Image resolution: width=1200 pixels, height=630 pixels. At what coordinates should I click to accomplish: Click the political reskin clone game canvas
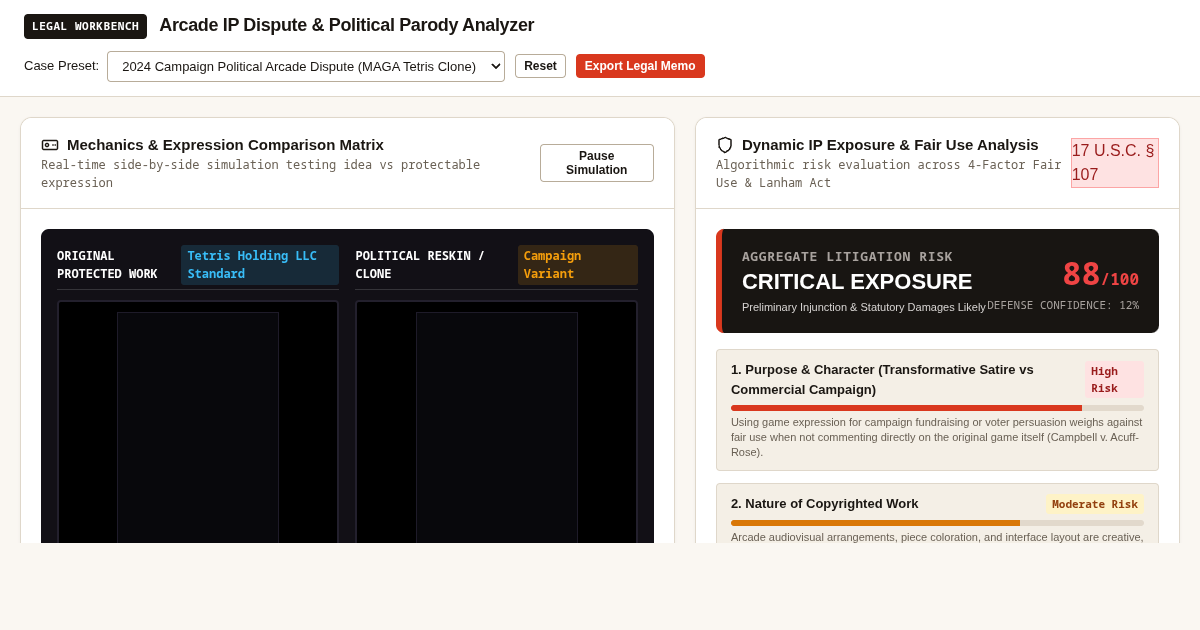[497, 422]
